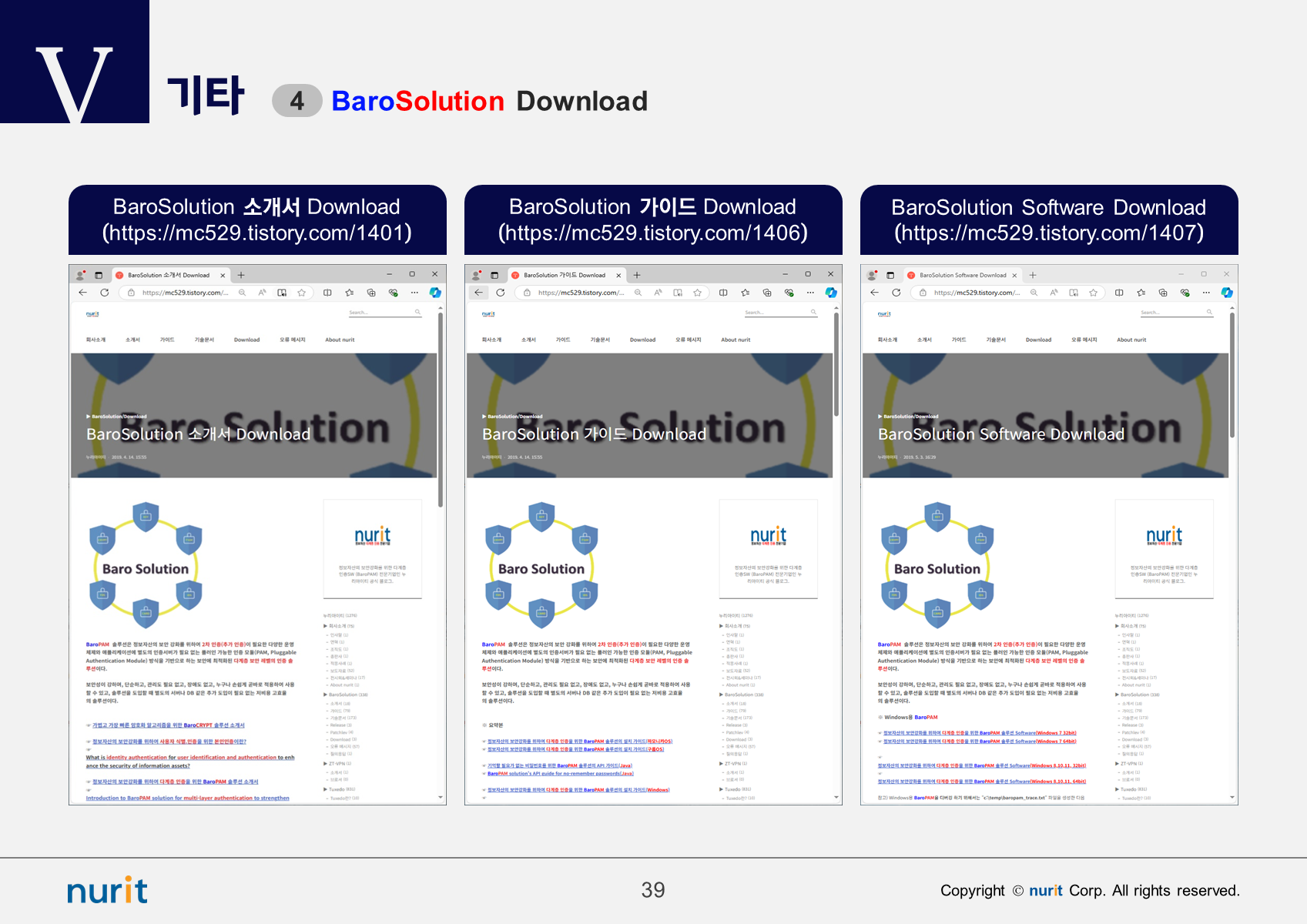
Task: Add 소개서 Download page to favorites star
Action: (302, 293)
